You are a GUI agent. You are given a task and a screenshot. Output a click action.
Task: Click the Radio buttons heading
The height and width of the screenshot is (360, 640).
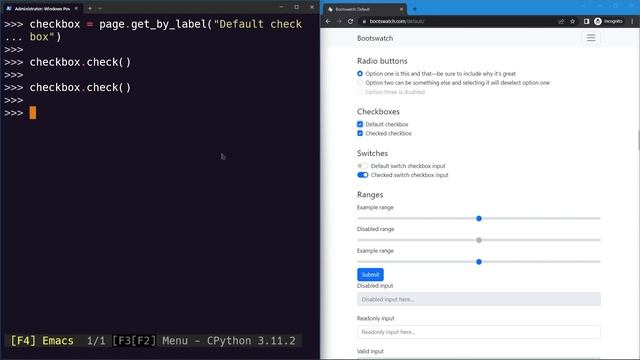(x=382, y=61)
